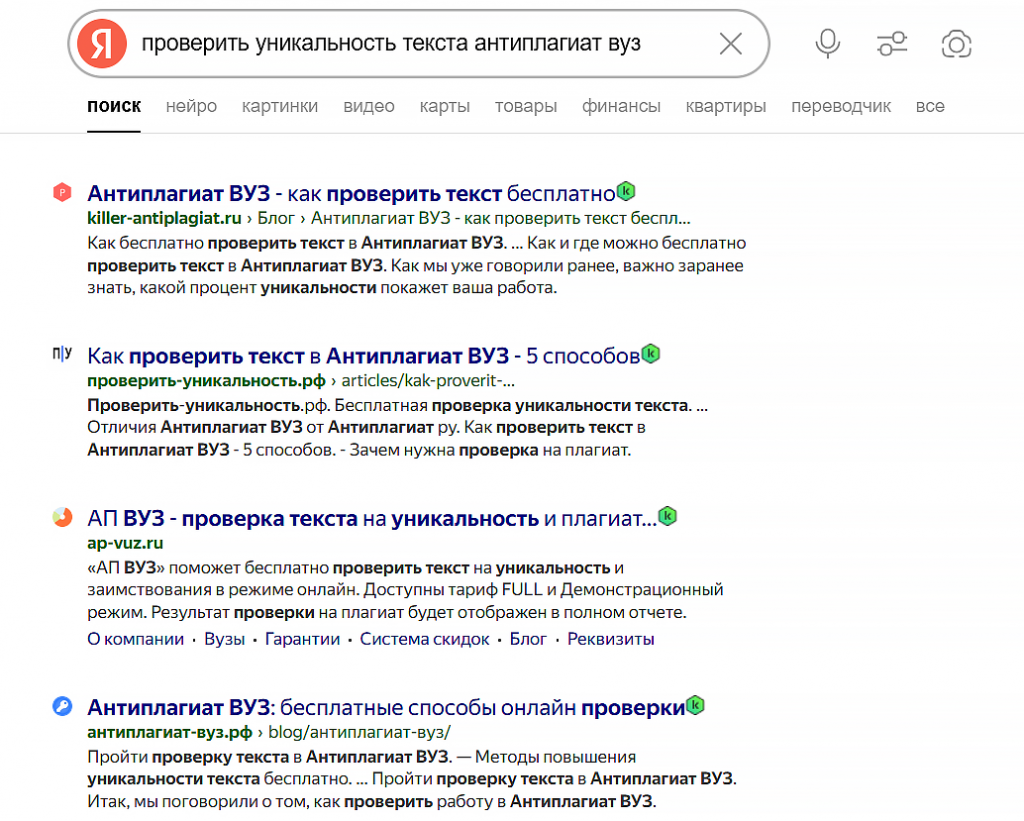
Task: Open image search camera icon
Action: [956, 44]
